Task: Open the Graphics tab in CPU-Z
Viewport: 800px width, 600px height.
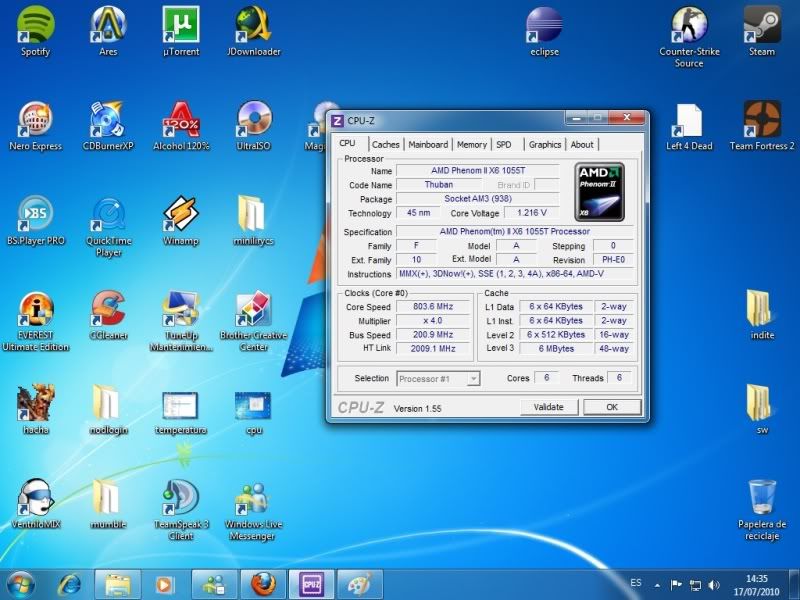Action: pos(545,144)
